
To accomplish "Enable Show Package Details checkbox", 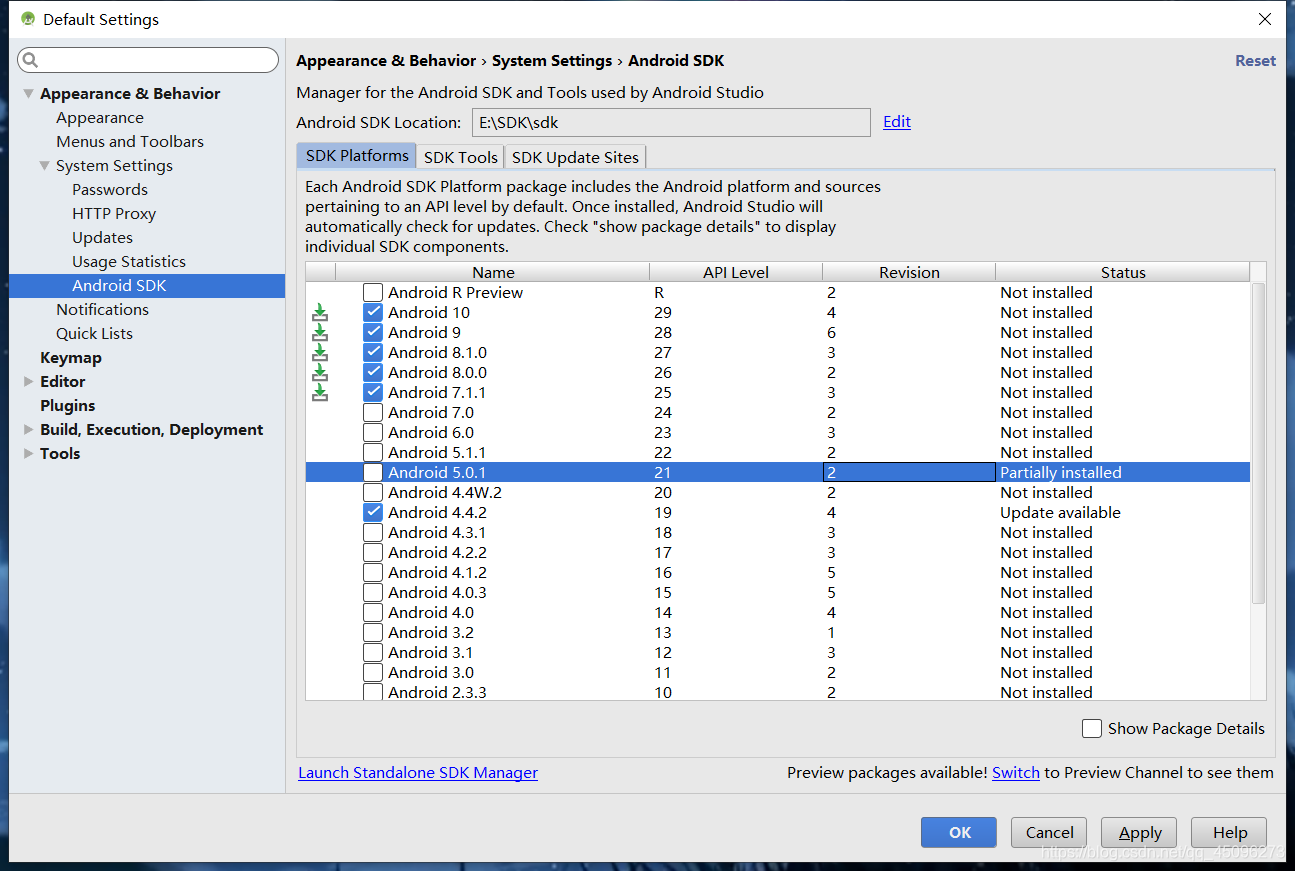I will click(x=1092, y=728).
